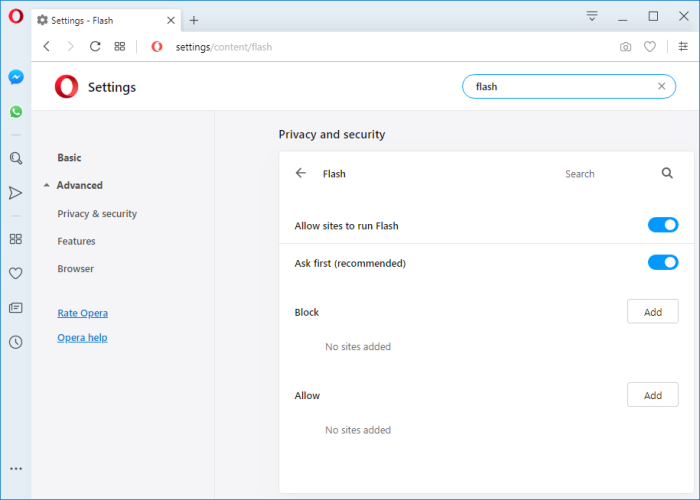Add page to bookmarks with heart icon
The height and width of the screenshot is (500, 700).
[650, 46]
